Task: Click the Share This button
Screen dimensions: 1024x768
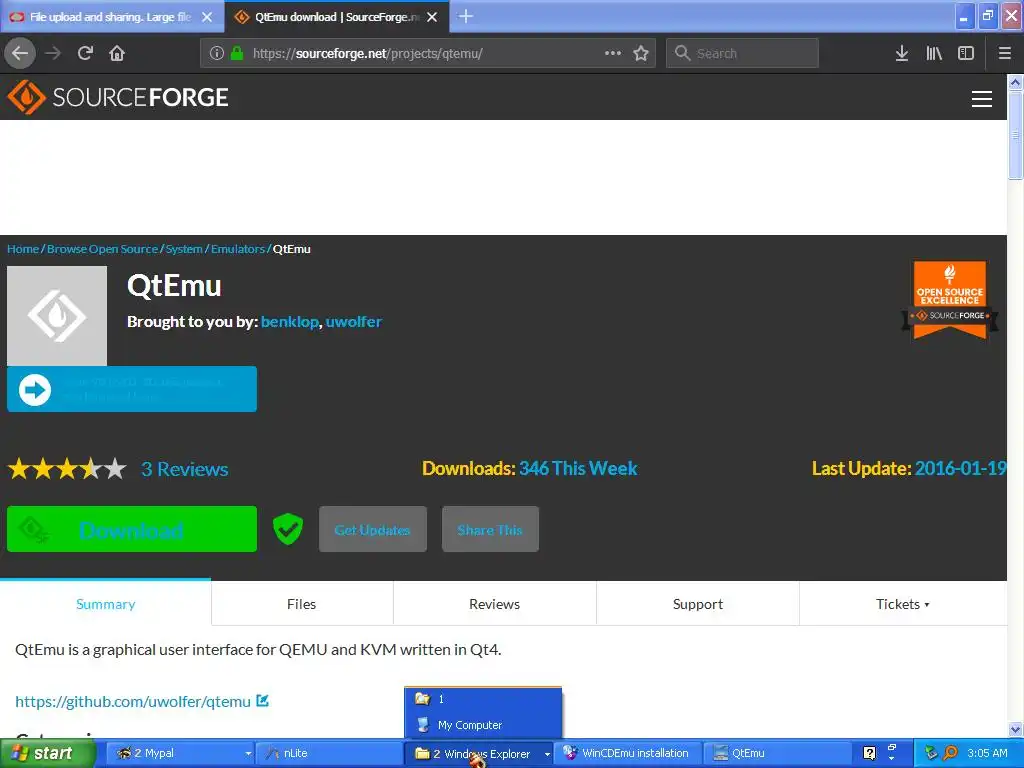Action: pos(490,529)
